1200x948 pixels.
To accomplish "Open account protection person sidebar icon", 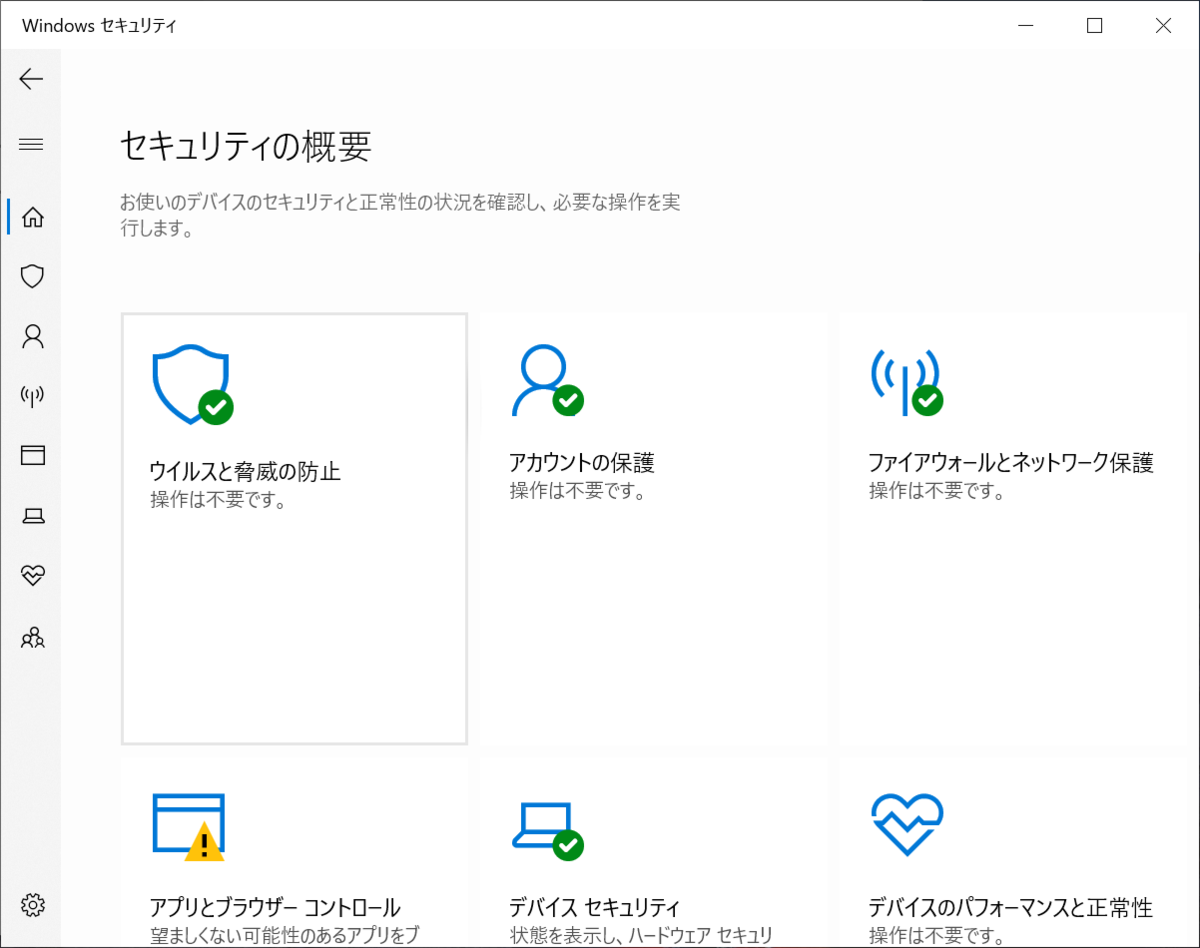I will [x=33, y=336].
